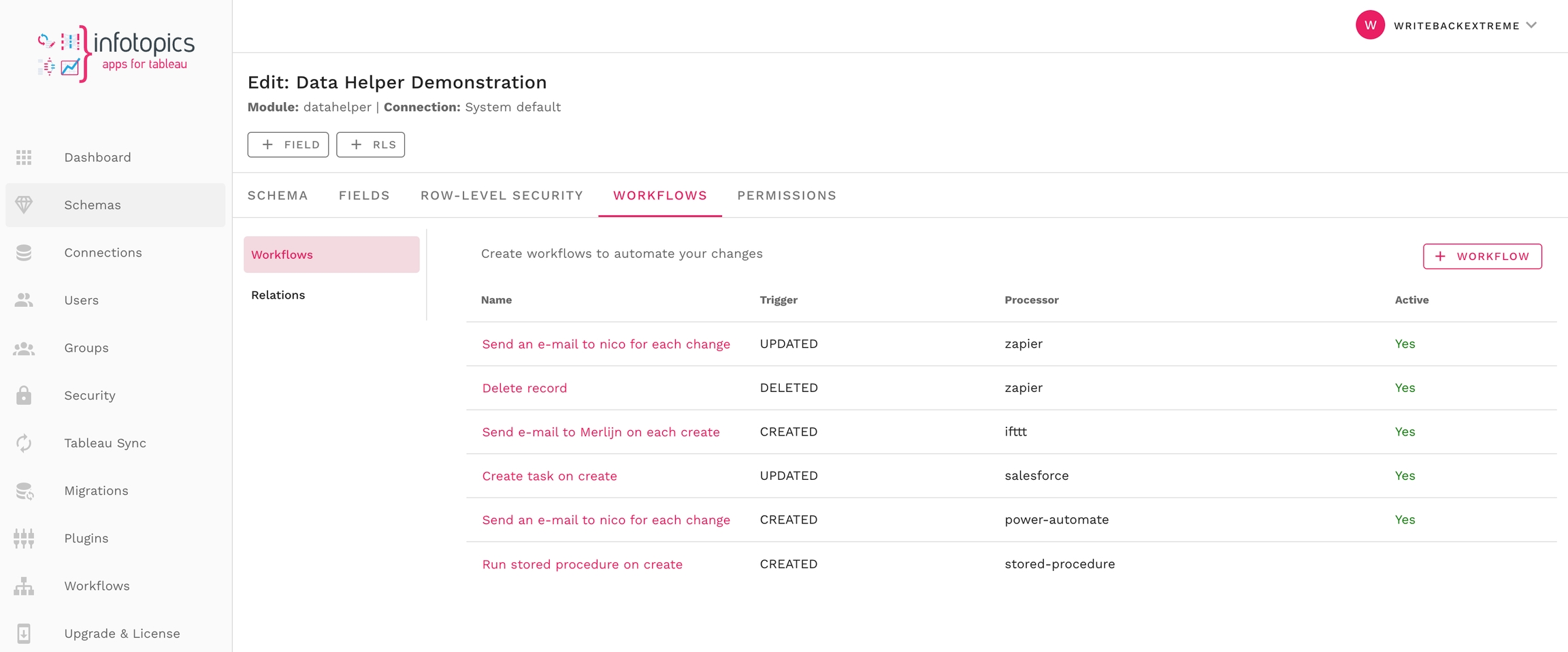Click the Upgrade & License download icon
This screenshot has height=652, width=1568.
tap(24, 634)
